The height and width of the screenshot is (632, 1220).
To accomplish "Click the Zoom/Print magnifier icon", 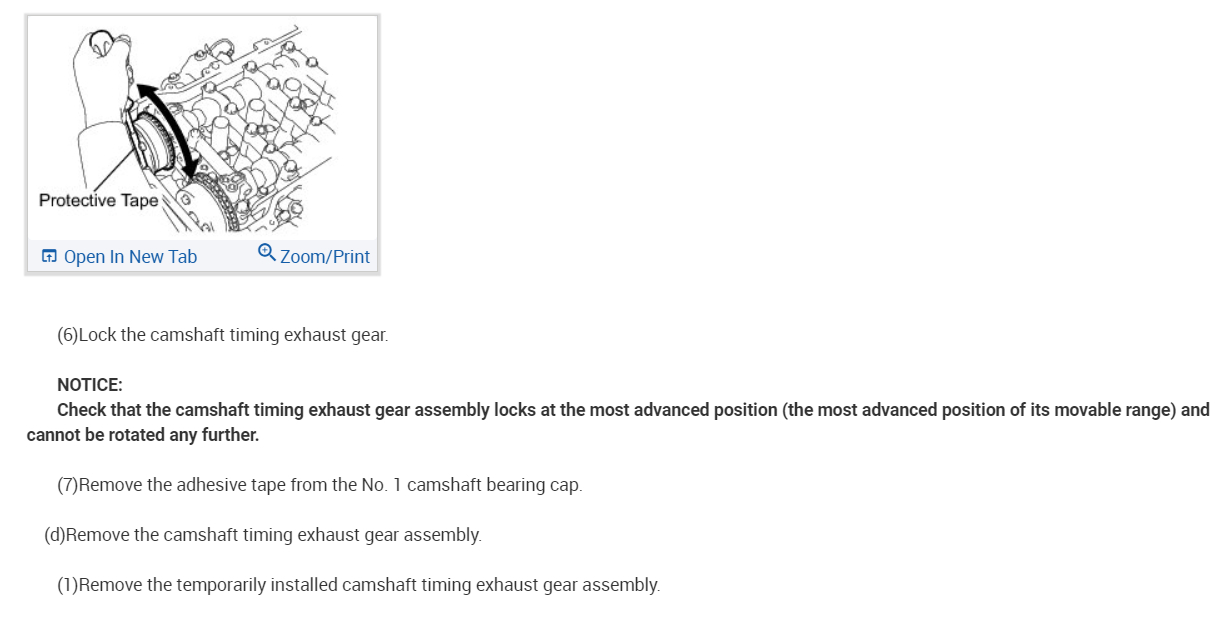I will coord(266,252).
